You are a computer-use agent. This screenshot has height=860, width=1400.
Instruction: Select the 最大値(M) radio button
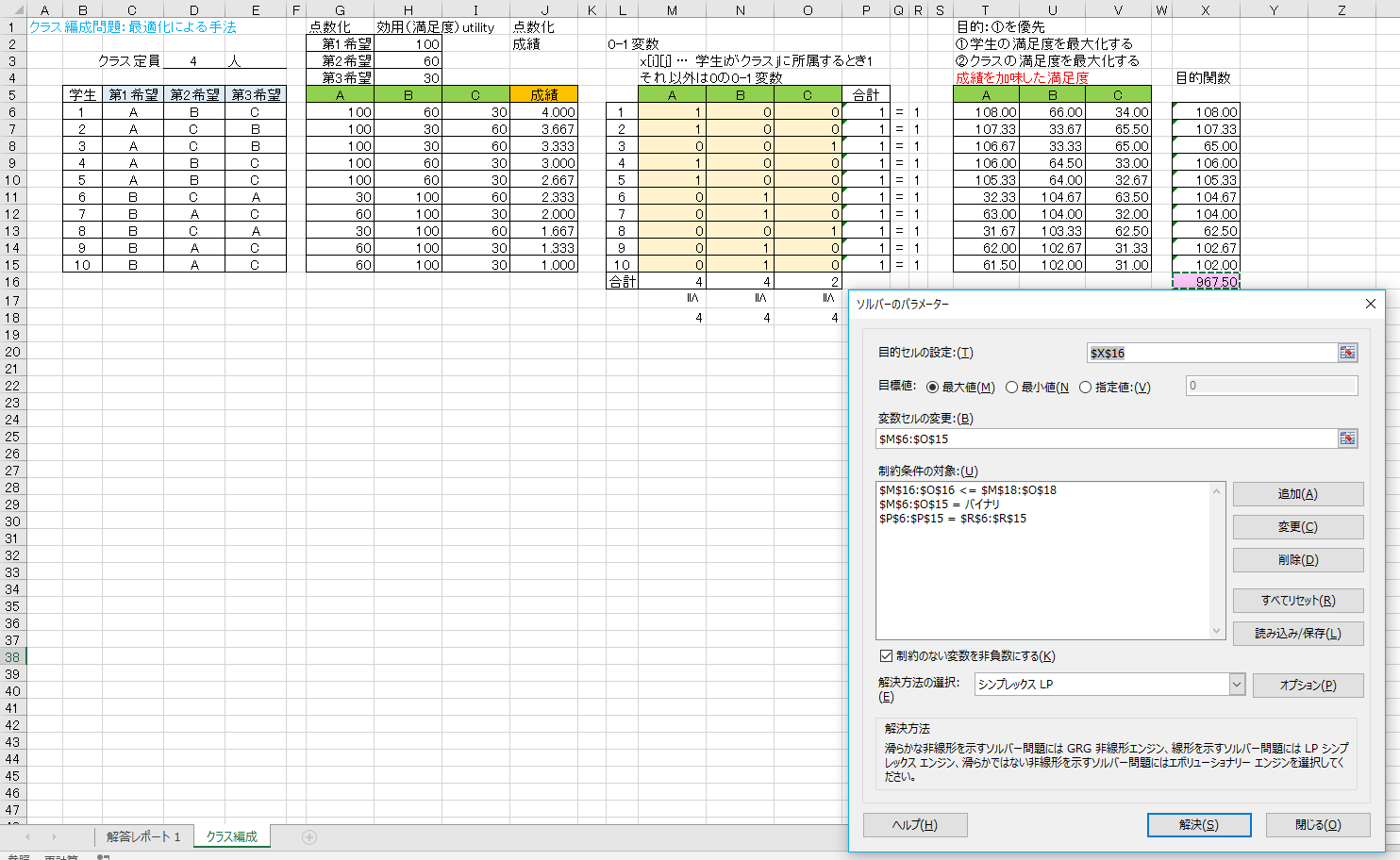click(x=932, y=387)
